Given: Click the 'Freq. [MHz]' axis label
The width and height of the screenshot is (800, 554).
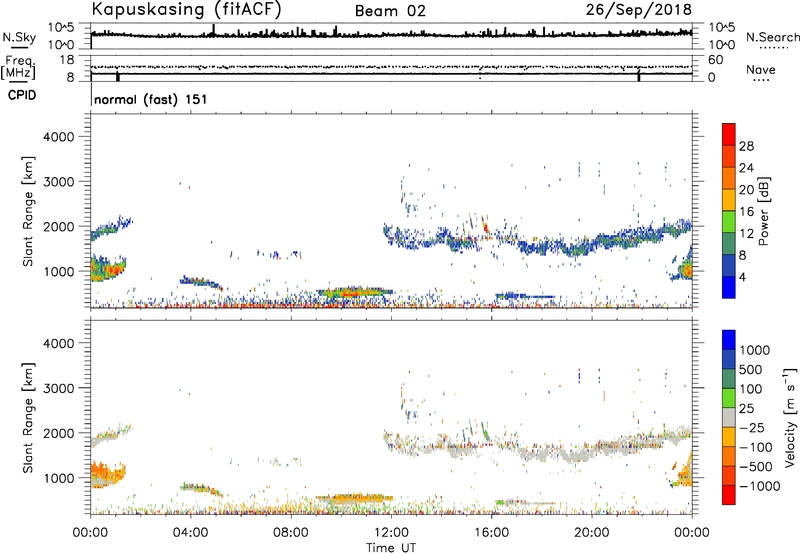Looking at the screenshot, I should point(19,67).
